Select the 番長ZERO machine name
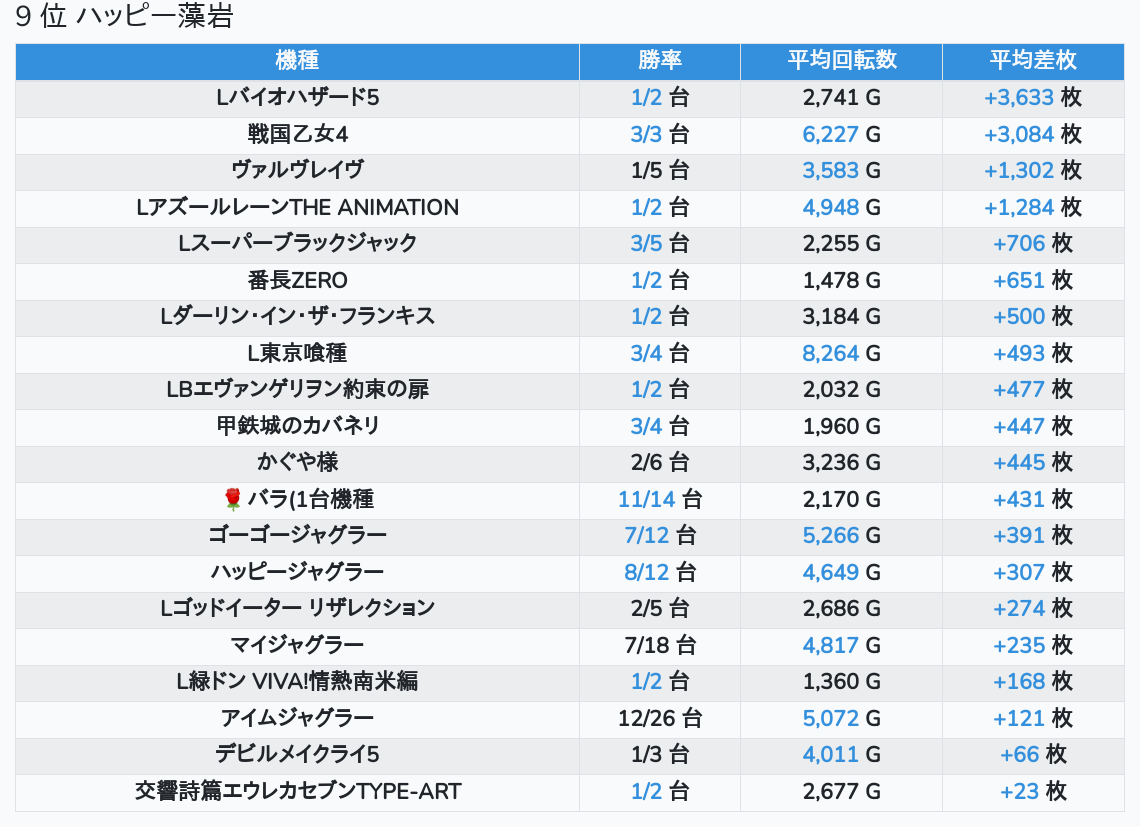The image size is (1140, 827). 297,280
